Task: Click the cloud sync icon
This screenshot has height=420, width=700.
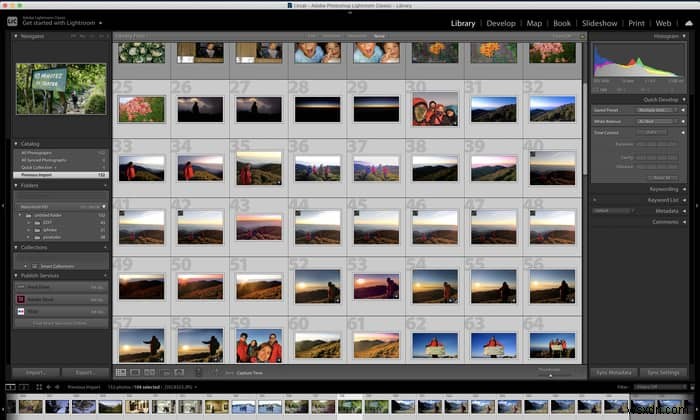Action: 688,23
